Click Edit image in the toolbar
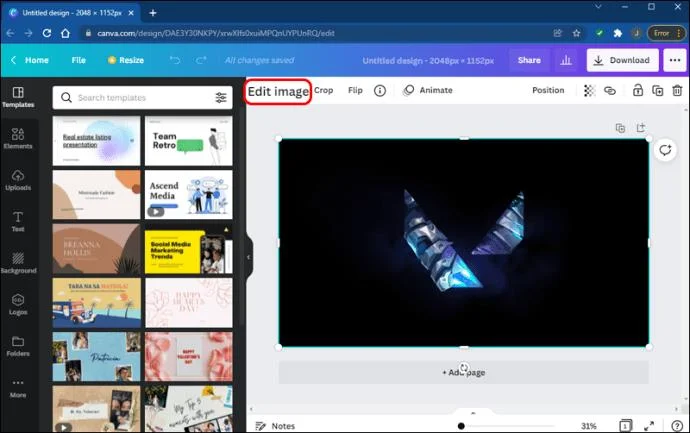Screen dimensions: 690x433 (x=278, y=92)
